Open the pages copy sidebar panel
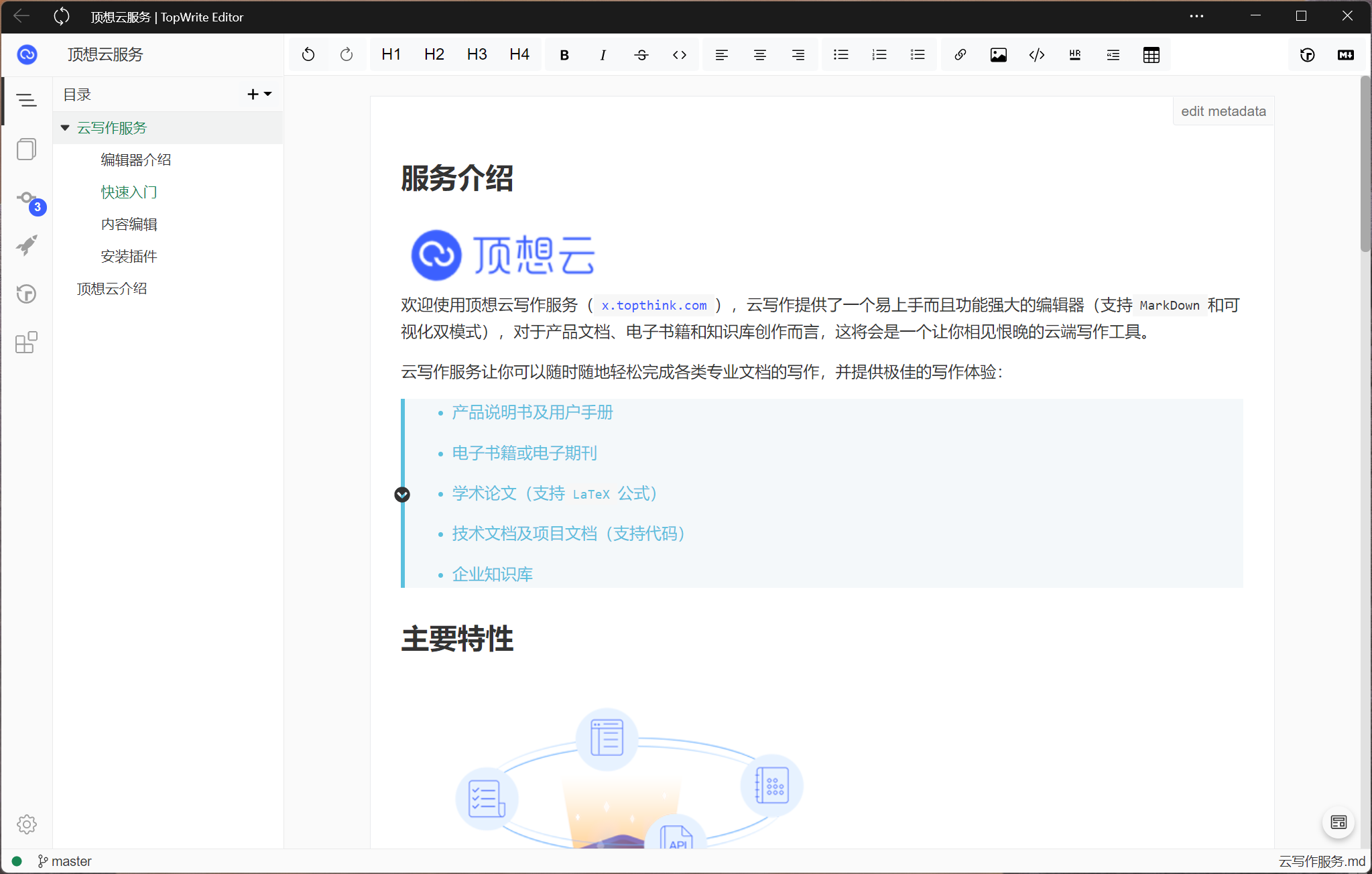 click(27, 149)
